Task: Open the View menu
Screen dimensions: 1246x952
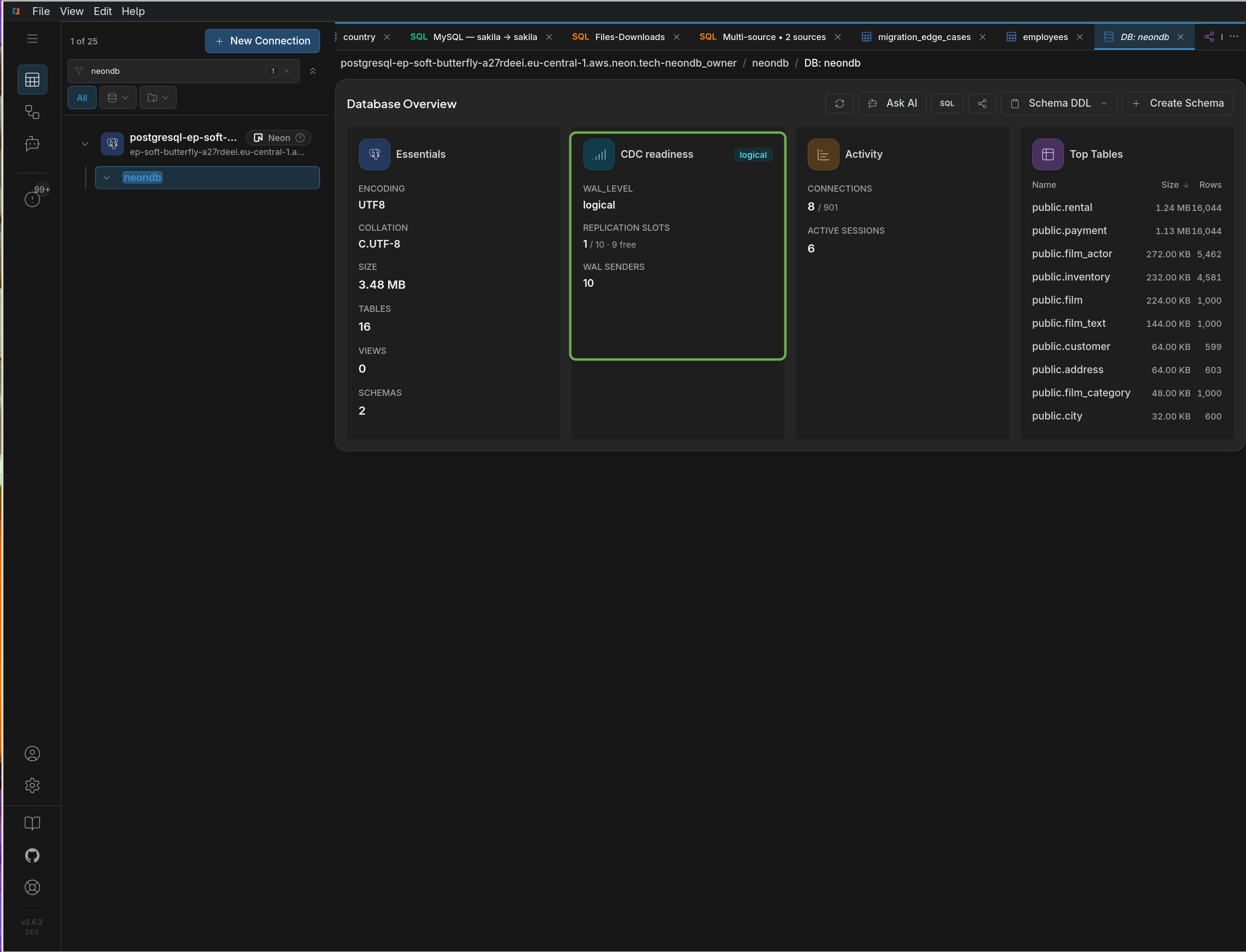Action: pyautogui.click(x=71, y=11)
